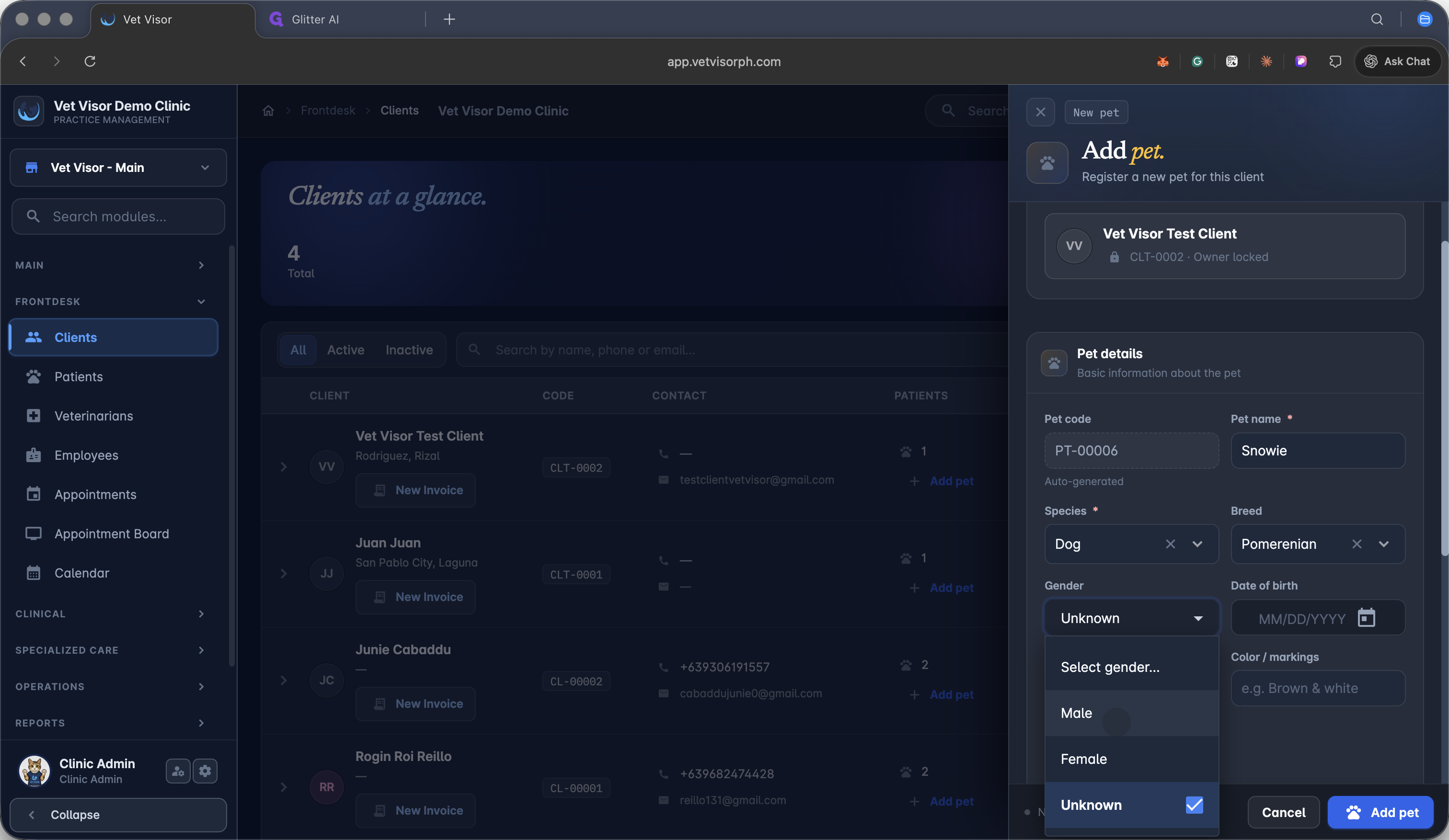The image size is (1449, 840).
Task: Click the user management icon beside Clinic Admin
Action: tap(178, 771)
